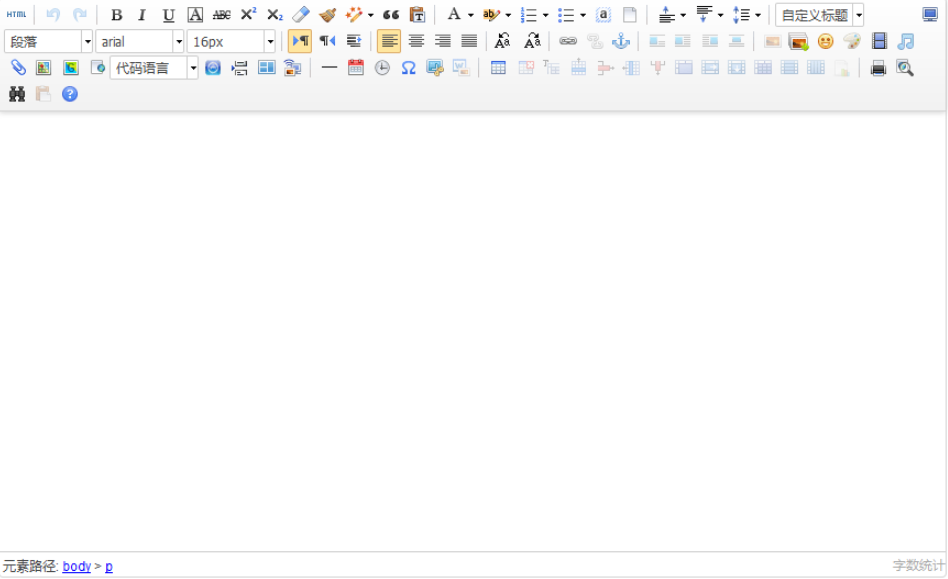Image resolution: width=948 pixels, height=579 pixels.
Task: Open the help dialog
Action: click(70, 94)
